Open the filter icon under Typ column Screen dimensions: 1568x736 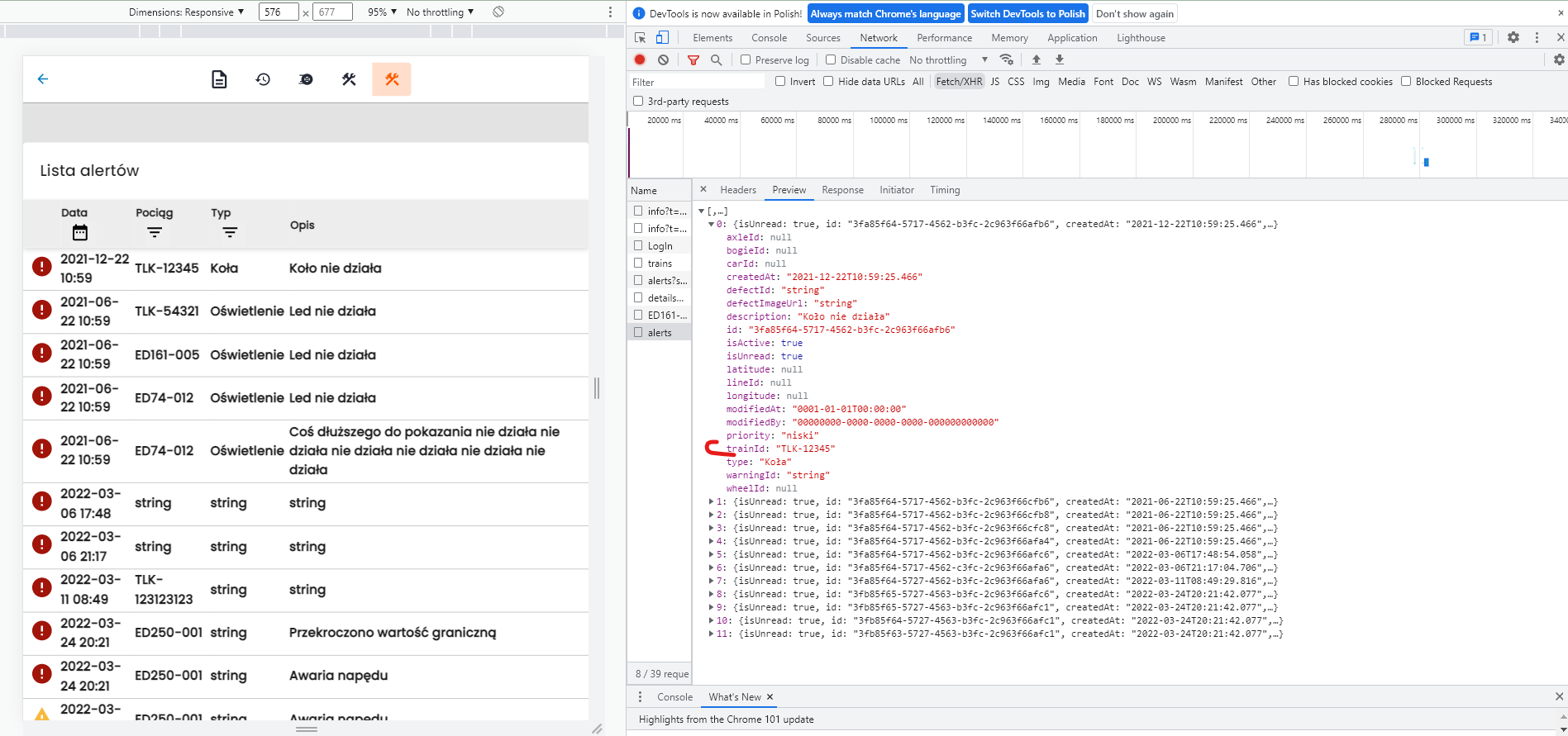(x=230, y=233)
